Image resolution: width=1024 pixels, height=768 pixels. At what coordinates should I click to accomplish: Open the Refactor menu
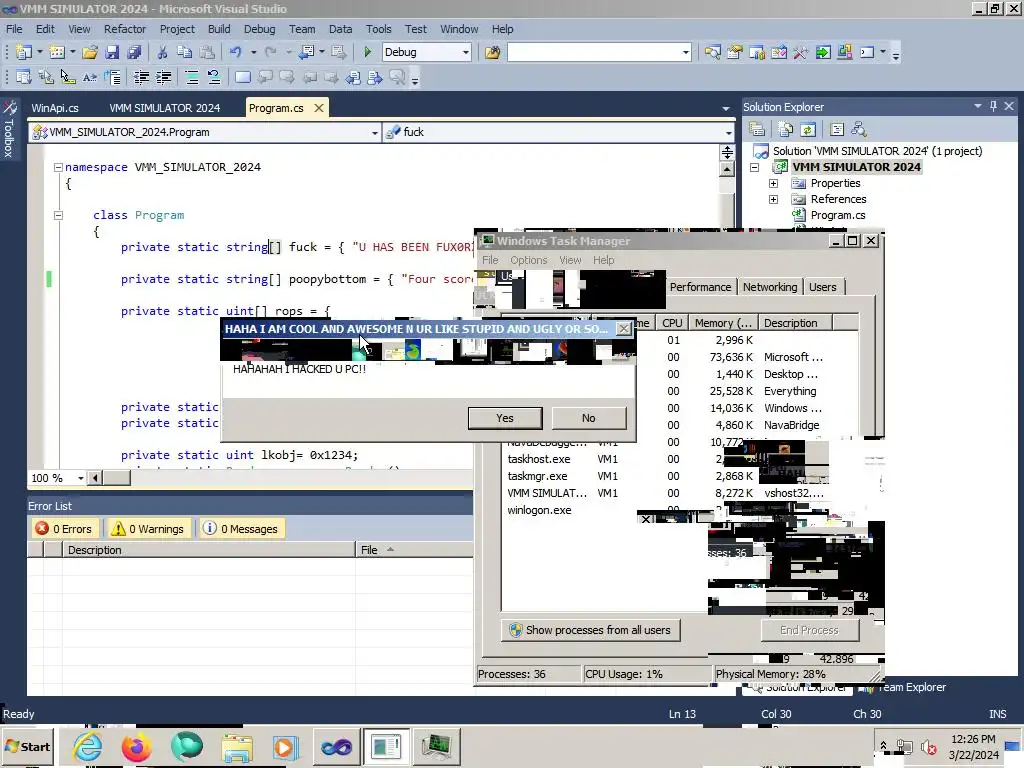tap(125, 29)
